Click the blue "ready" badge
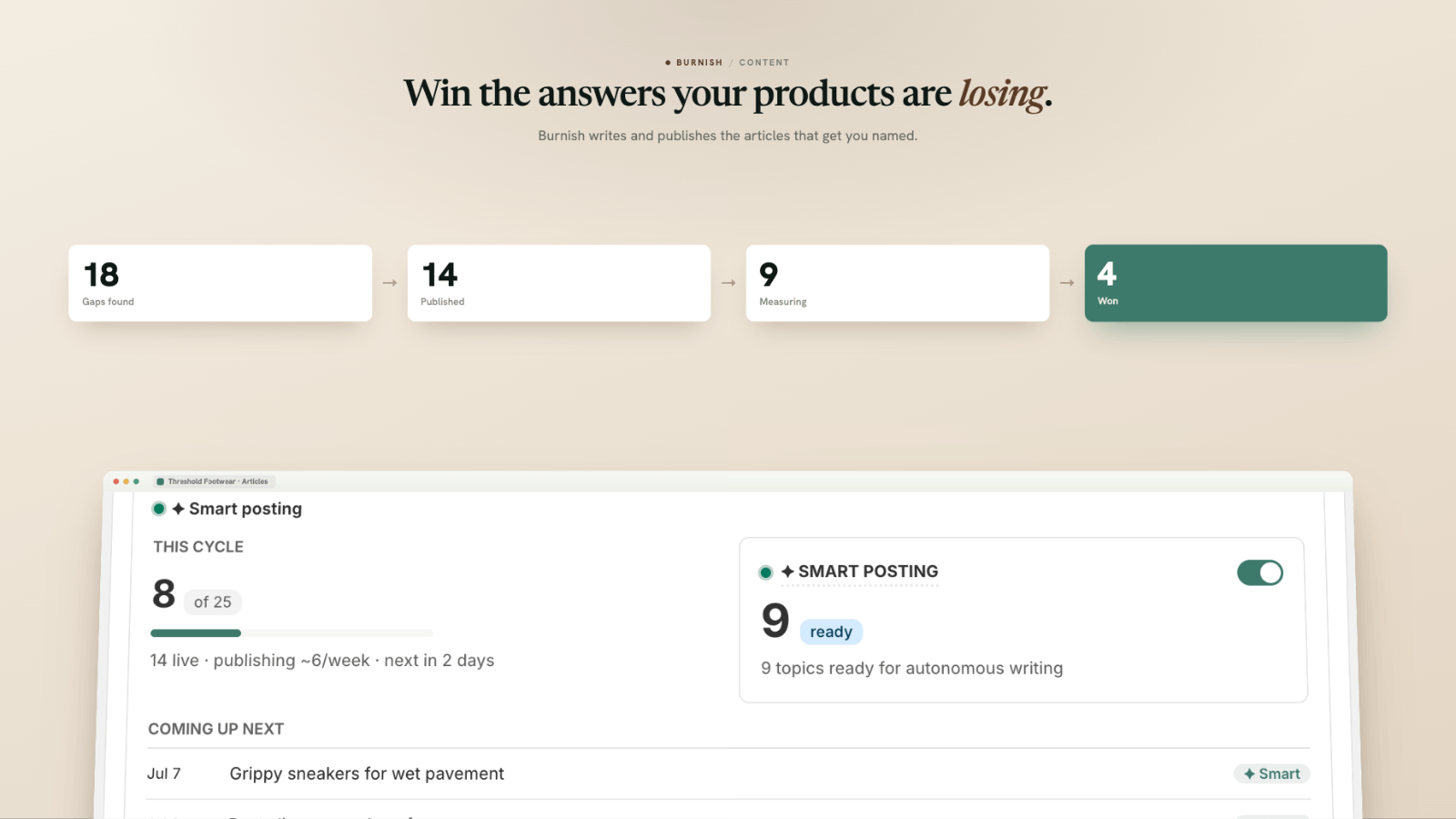 point(831,632)
